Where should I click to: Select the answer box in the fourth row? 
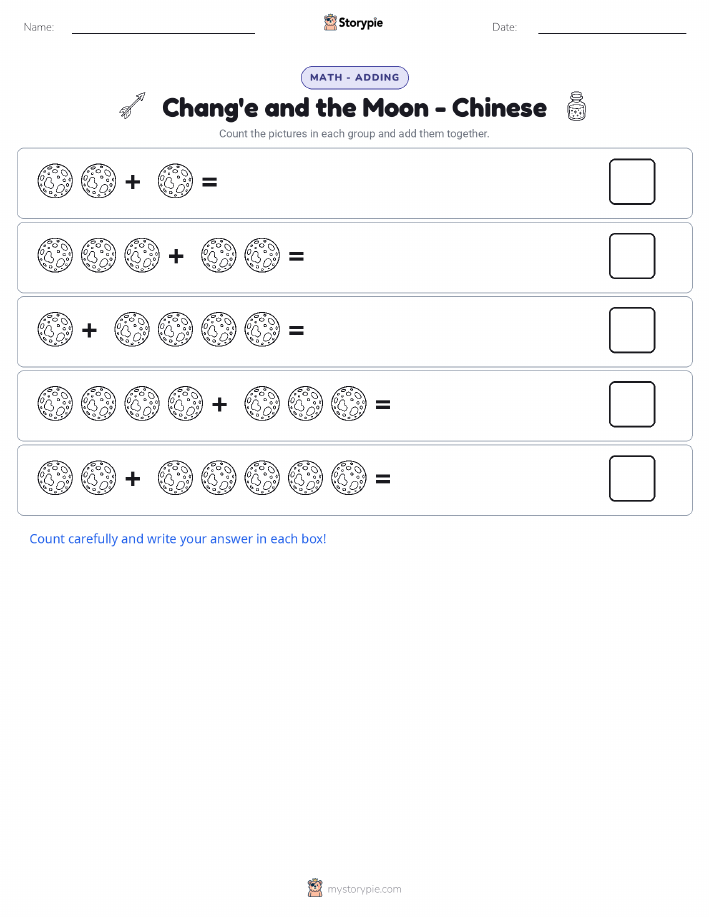pos(632,404)
